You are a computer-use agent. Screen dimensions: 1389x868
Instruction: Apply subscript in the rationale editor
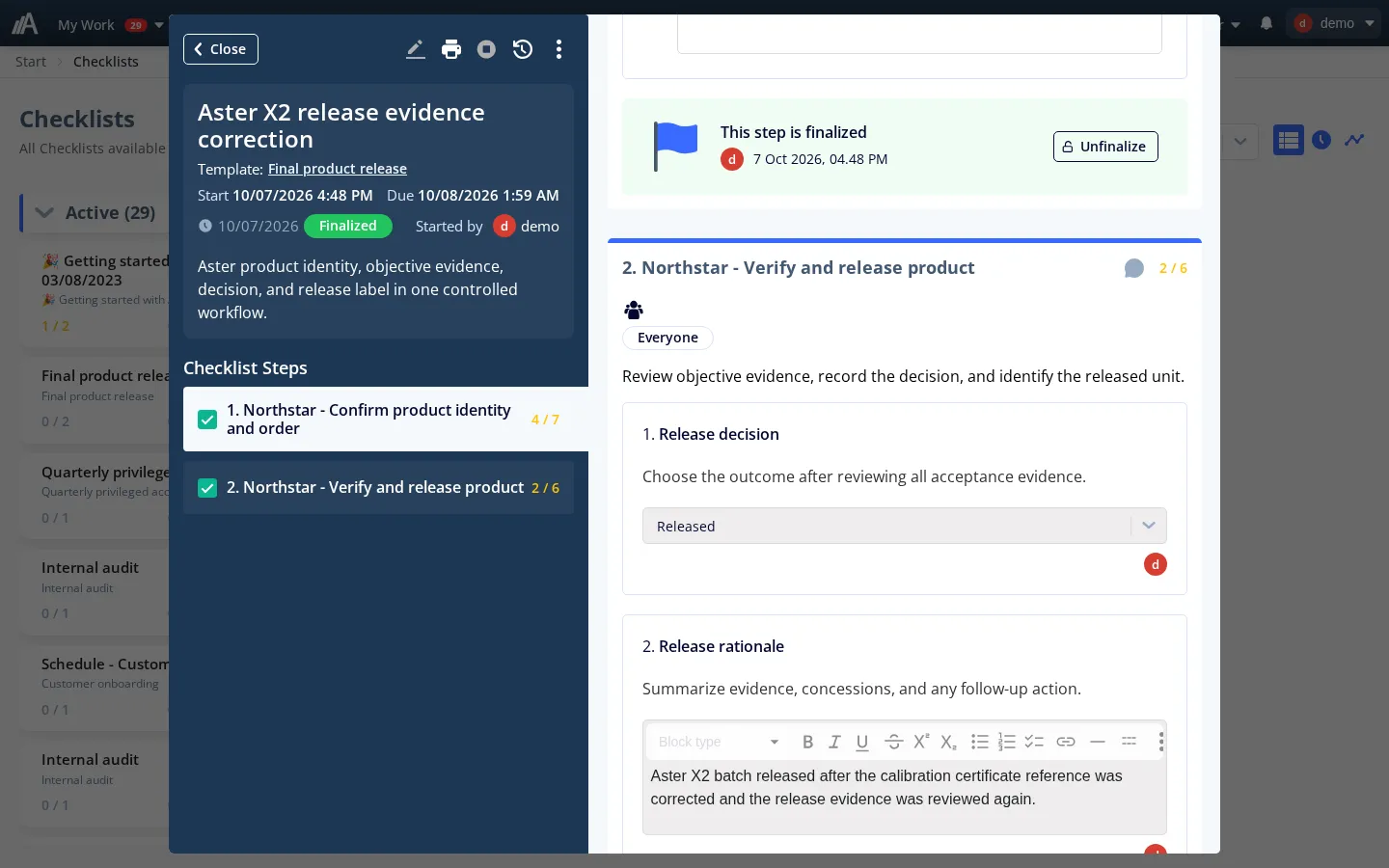click(948, 742)
